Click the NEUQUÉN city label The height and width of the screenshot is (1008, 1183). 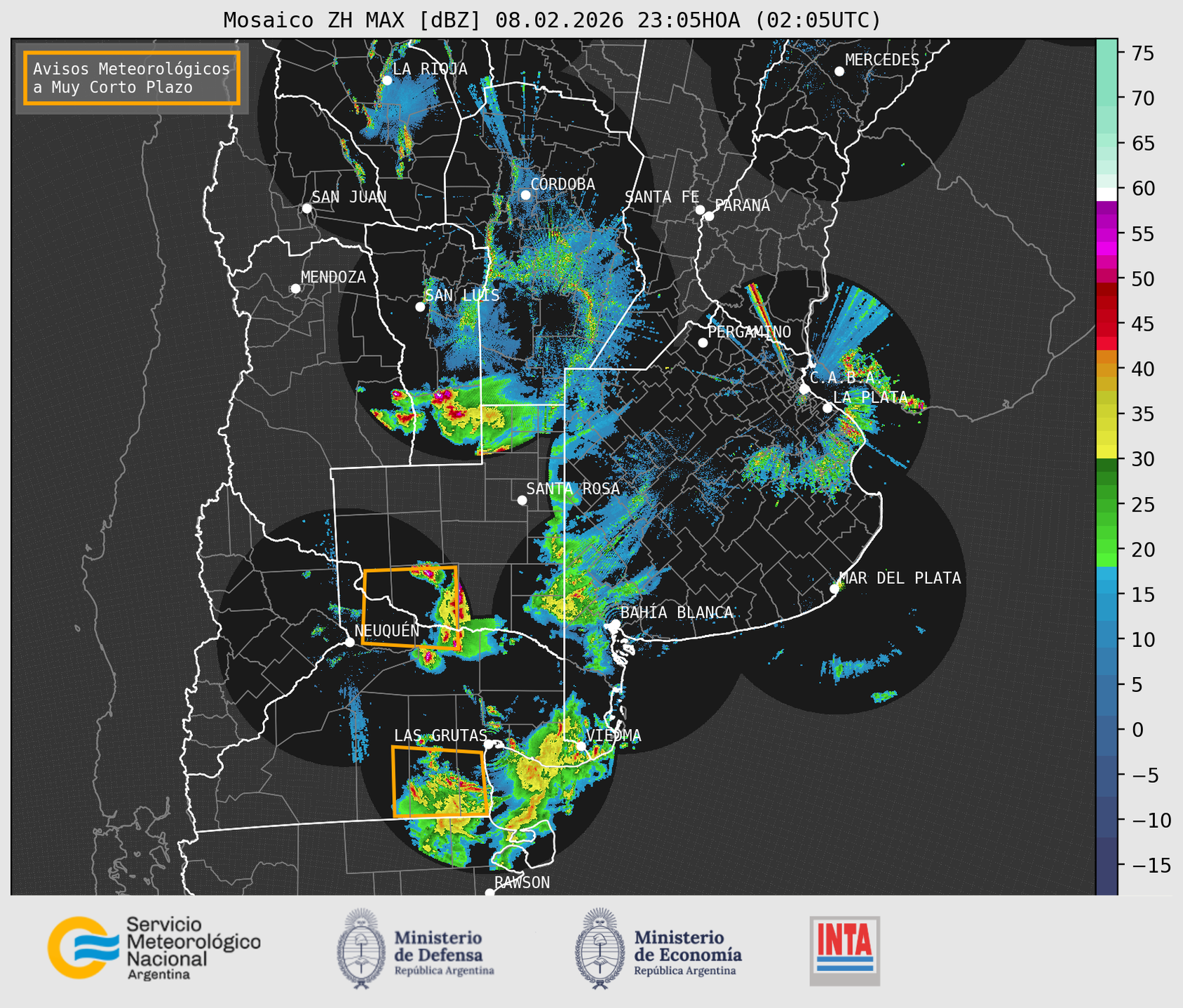pos(387,630)
